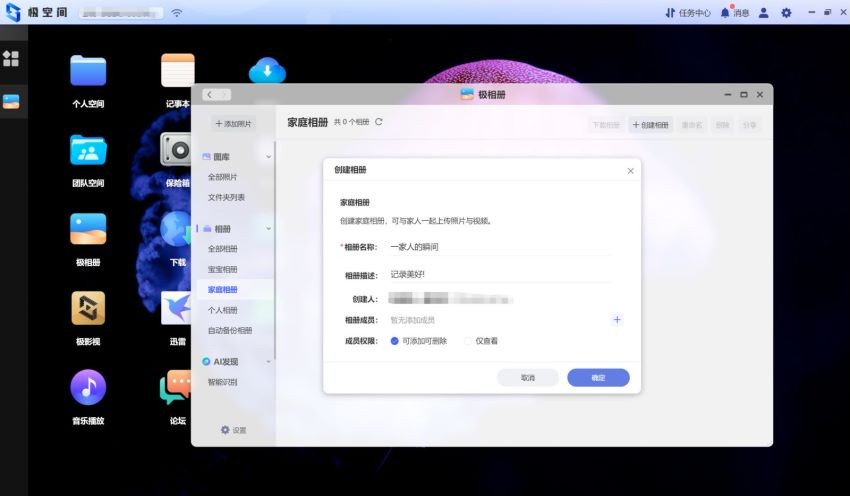Open 全部相册 in sidebar

[223, 249]
